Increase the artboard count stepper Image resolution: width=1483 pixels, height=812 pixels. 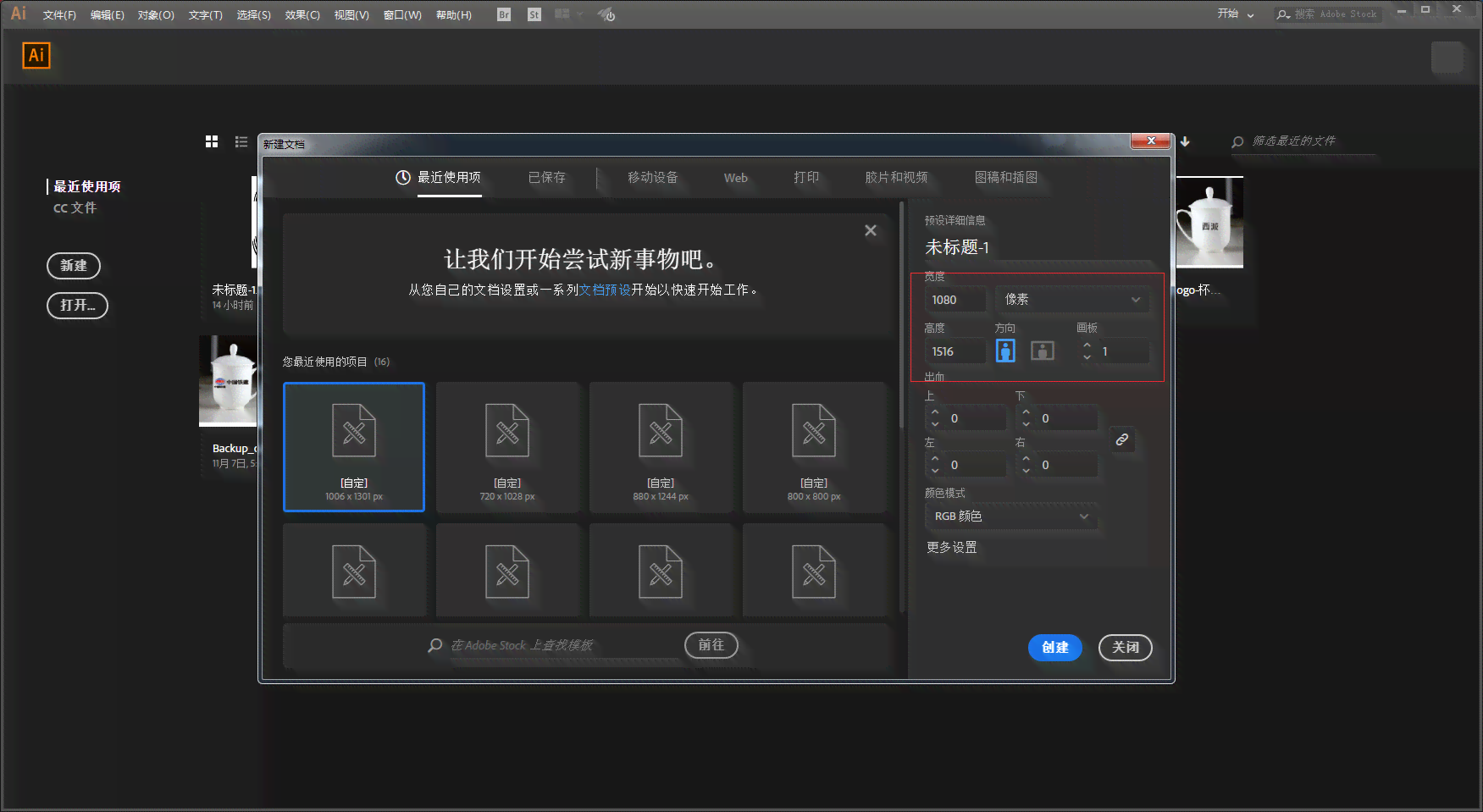tap(1087, 345)
